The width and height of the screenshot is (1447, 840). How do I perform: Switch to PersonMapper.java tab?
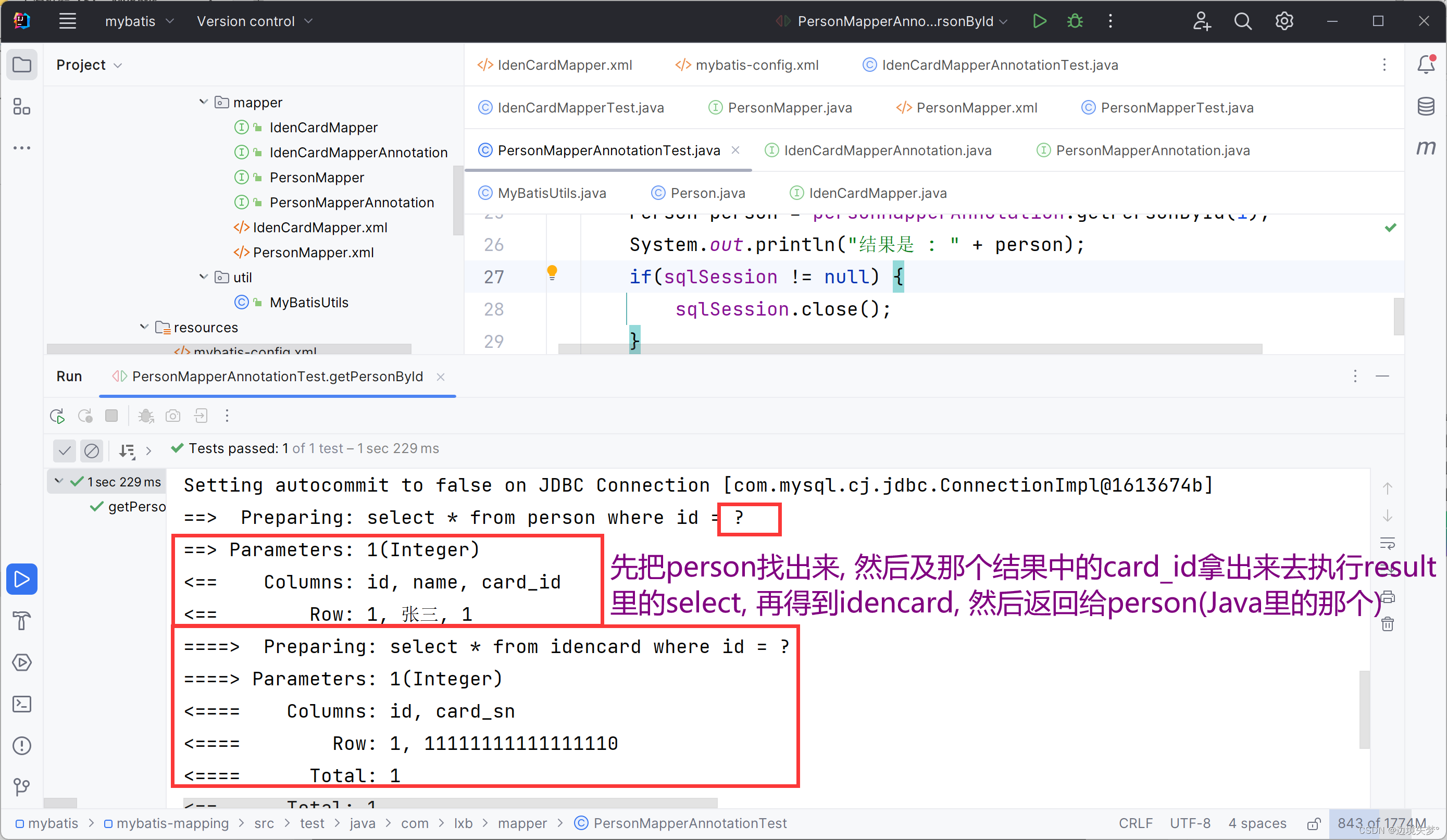780,107
